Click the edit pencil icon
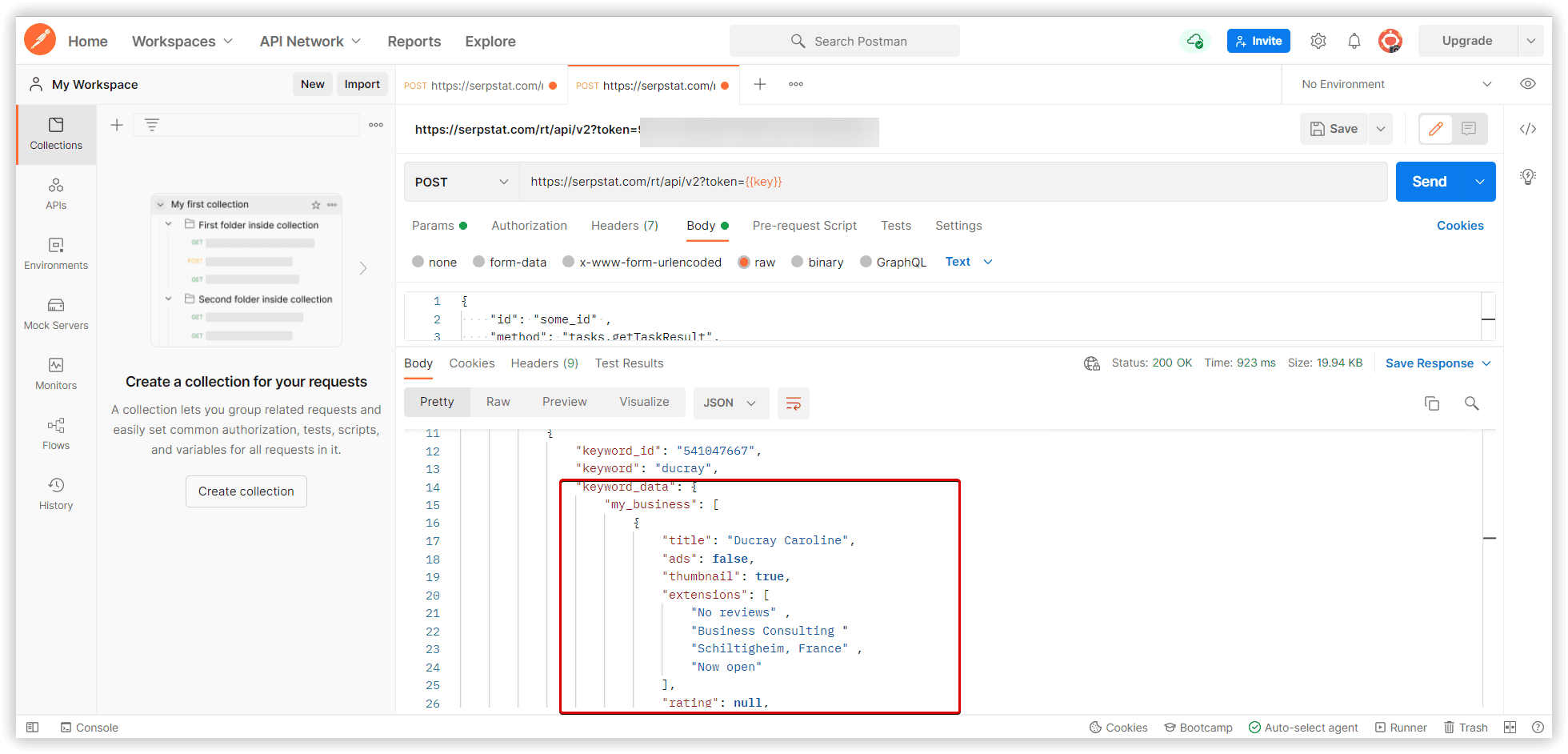 tap(1436, 129)
